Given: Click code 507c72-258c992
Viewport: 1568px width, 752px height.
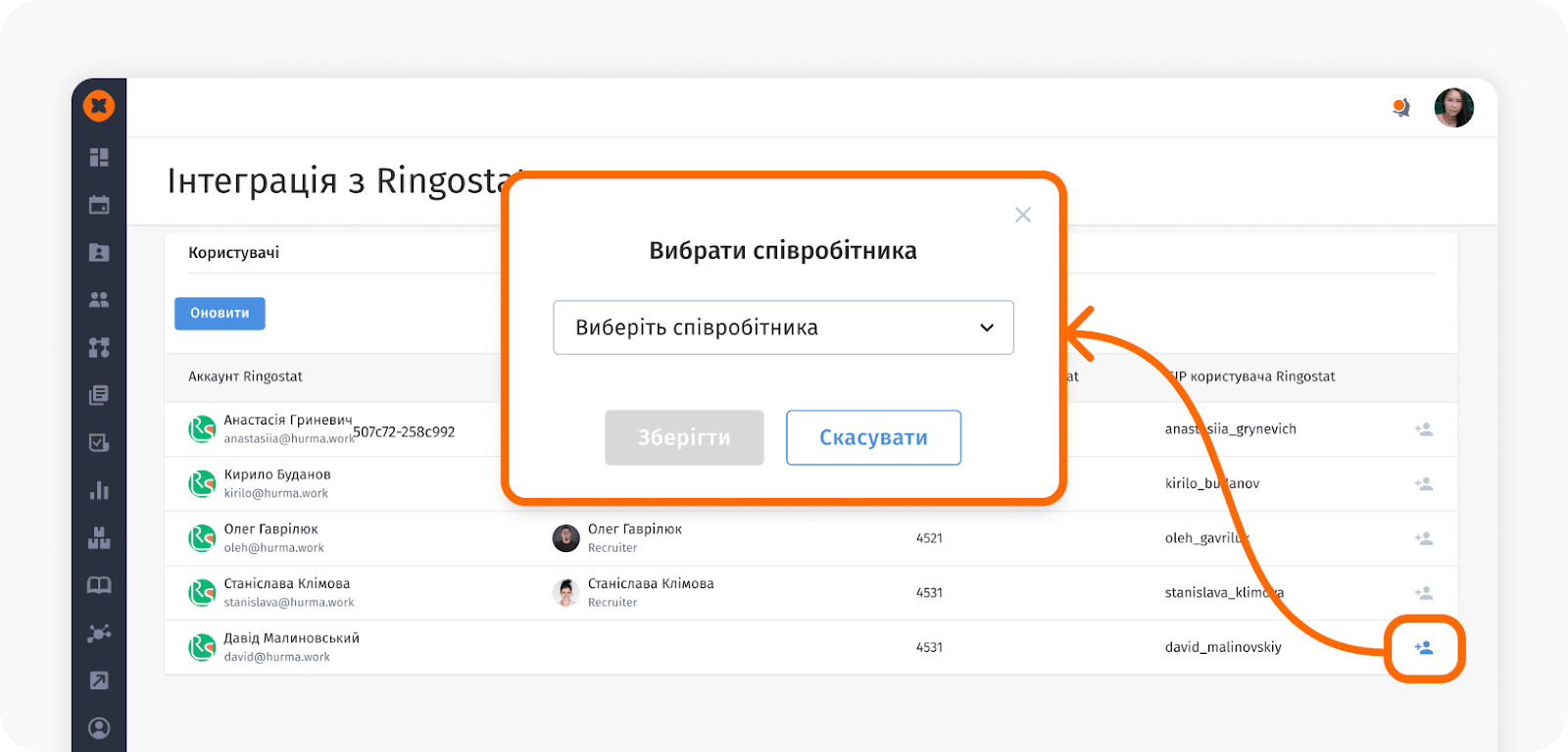Looking at the screenshot, I should [404, 432].
